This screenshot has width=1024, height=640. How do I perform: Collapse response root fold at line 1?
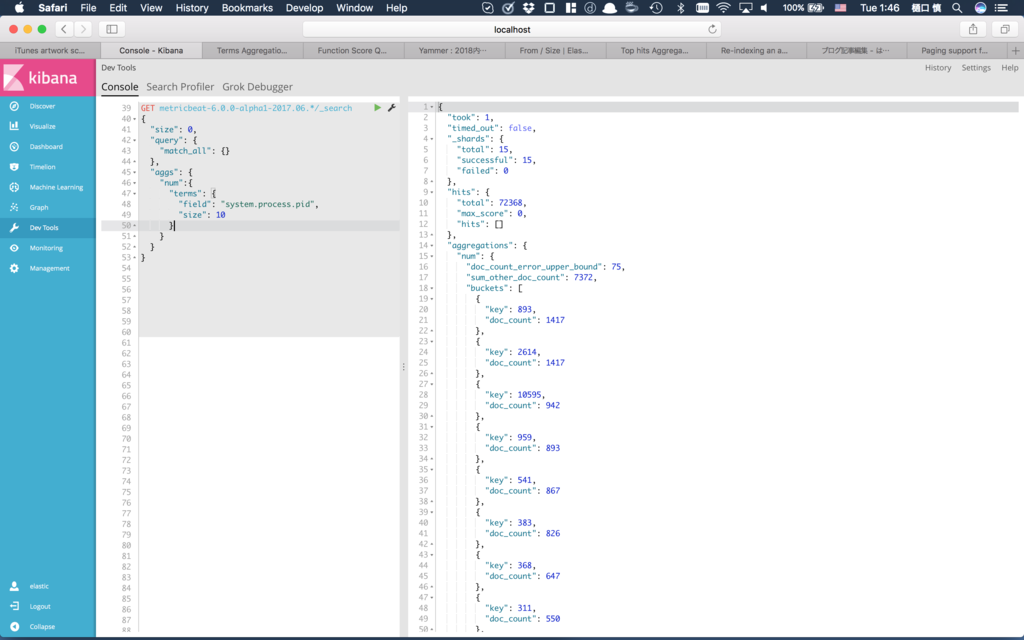[x=432, y=106]
